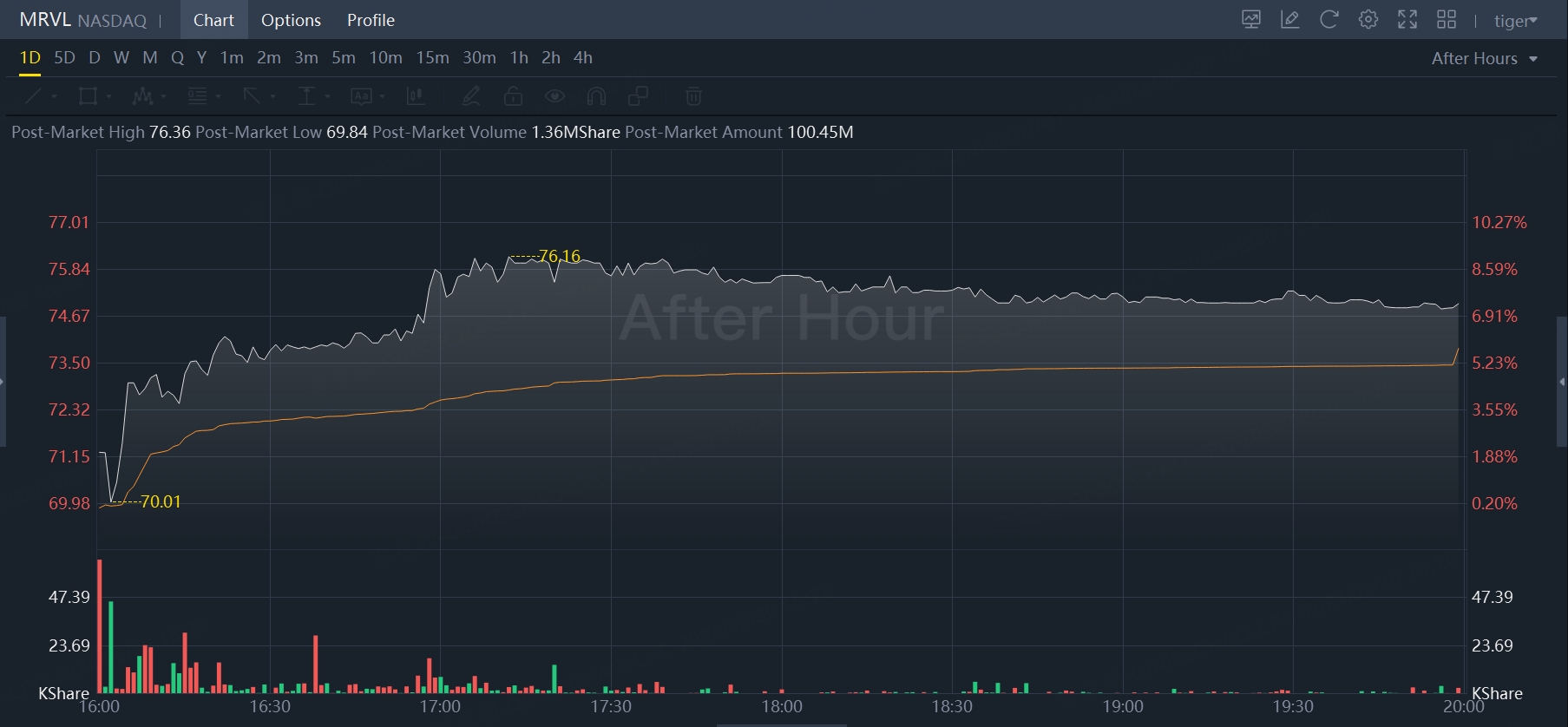The image size is (1568, 727).
Task: Switch to the Options tab
Action: pyautogui.click(x=291, y=20)
